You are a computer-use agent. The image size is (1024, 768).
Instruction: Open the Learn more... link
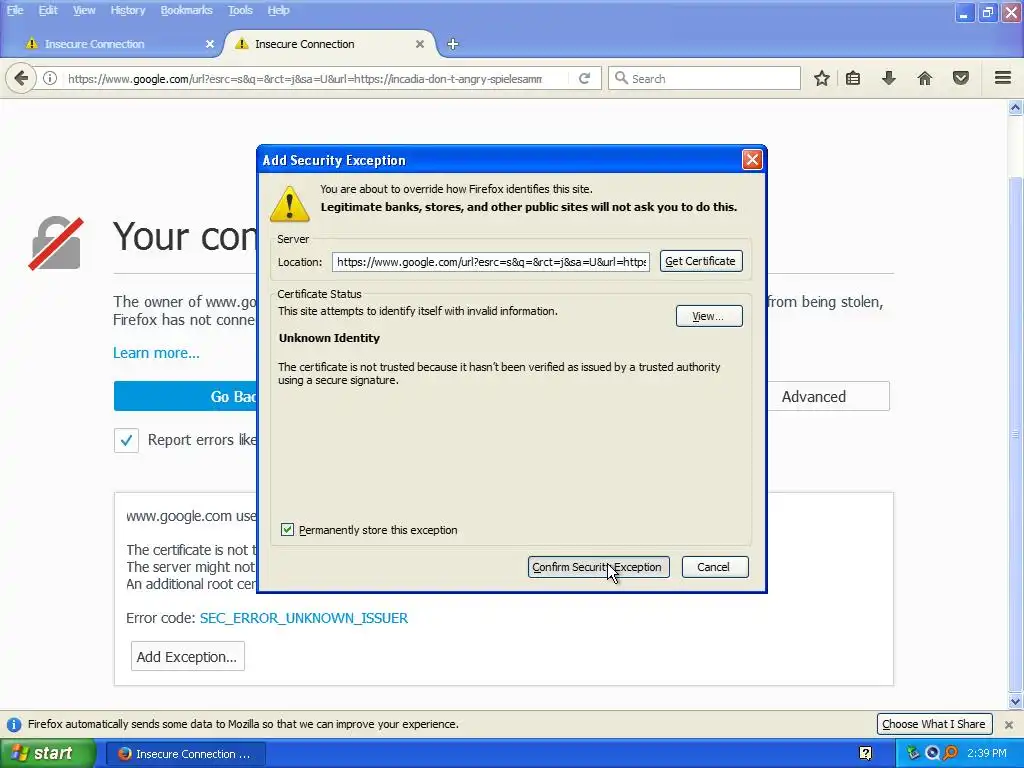pyautogui.click(x=156, y=353)
